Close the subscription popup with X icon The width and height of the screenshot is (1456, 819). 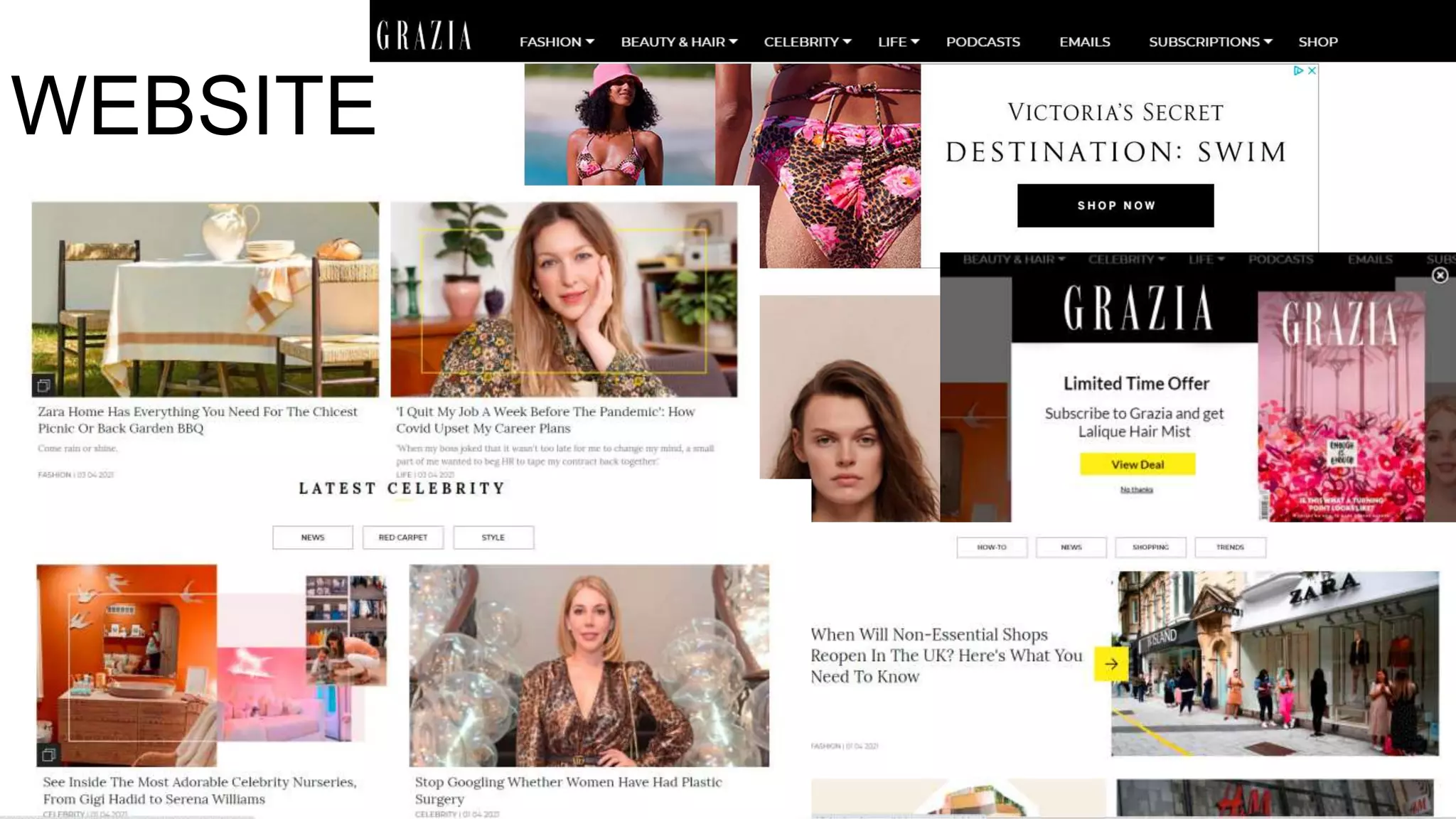point(1440,275)
